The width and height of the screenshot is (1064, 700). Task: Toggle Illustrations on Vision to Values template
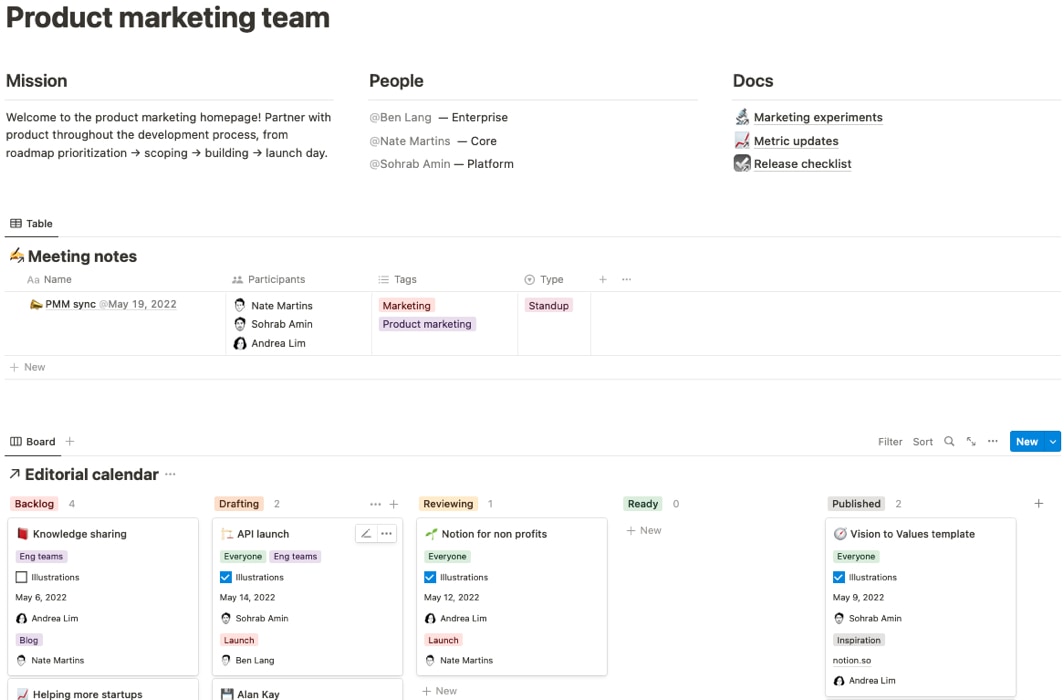click(838, 577)
